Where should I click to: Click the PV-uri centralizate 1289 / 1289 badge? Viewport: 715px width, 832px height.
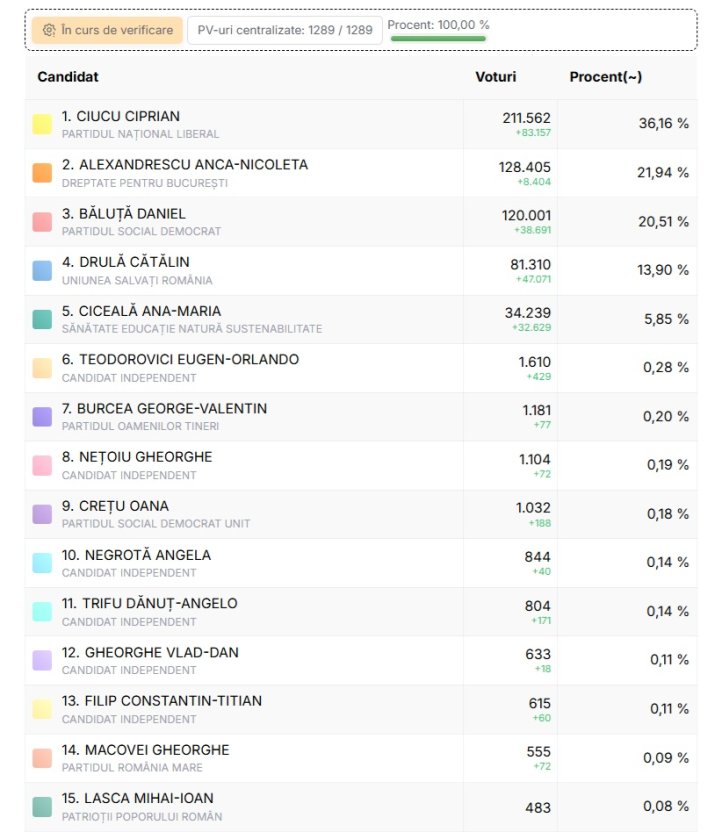(284, 30)
